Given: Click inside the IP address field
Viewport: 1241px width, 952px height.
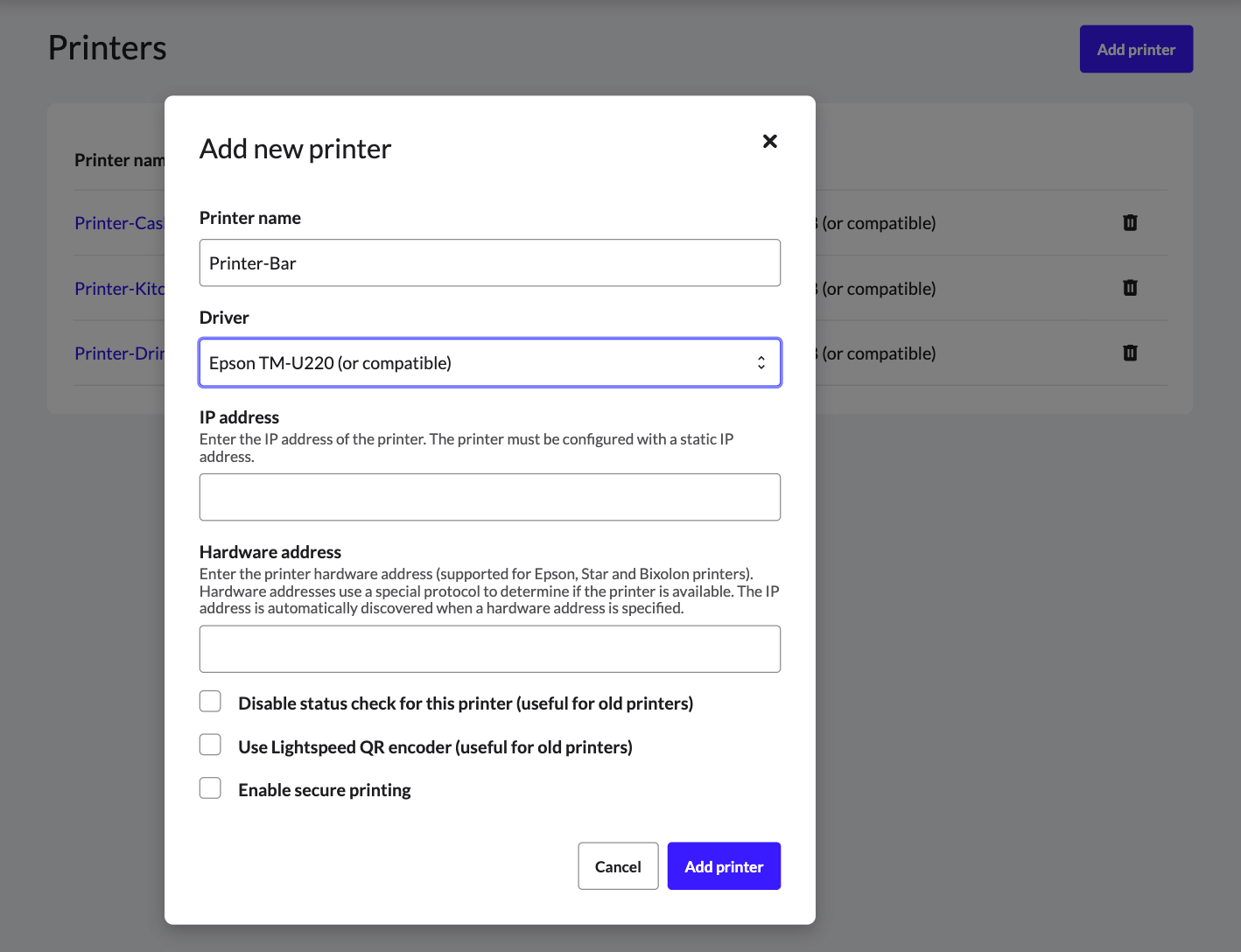Looking at the screenshot, I should (x=490, y=496).
